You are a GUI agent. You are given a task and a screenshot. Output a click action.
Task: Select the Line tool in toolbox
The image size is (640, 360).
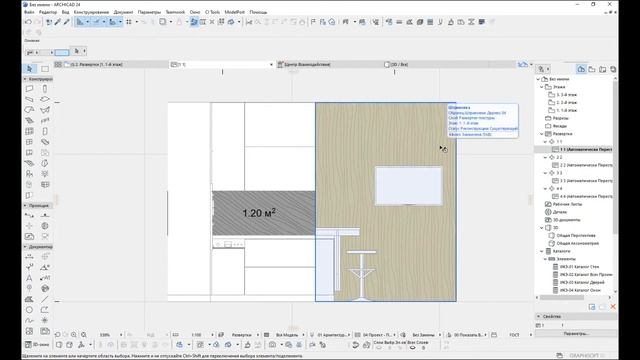45,299
